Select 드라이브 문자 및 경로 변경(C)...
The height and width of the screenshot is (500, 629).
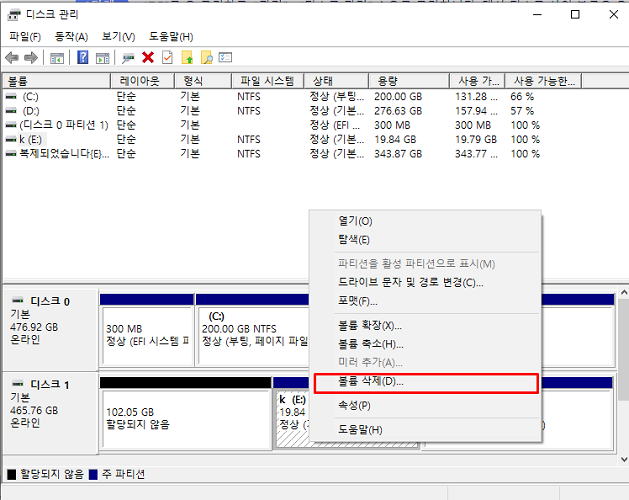click(x=426, y=283)
